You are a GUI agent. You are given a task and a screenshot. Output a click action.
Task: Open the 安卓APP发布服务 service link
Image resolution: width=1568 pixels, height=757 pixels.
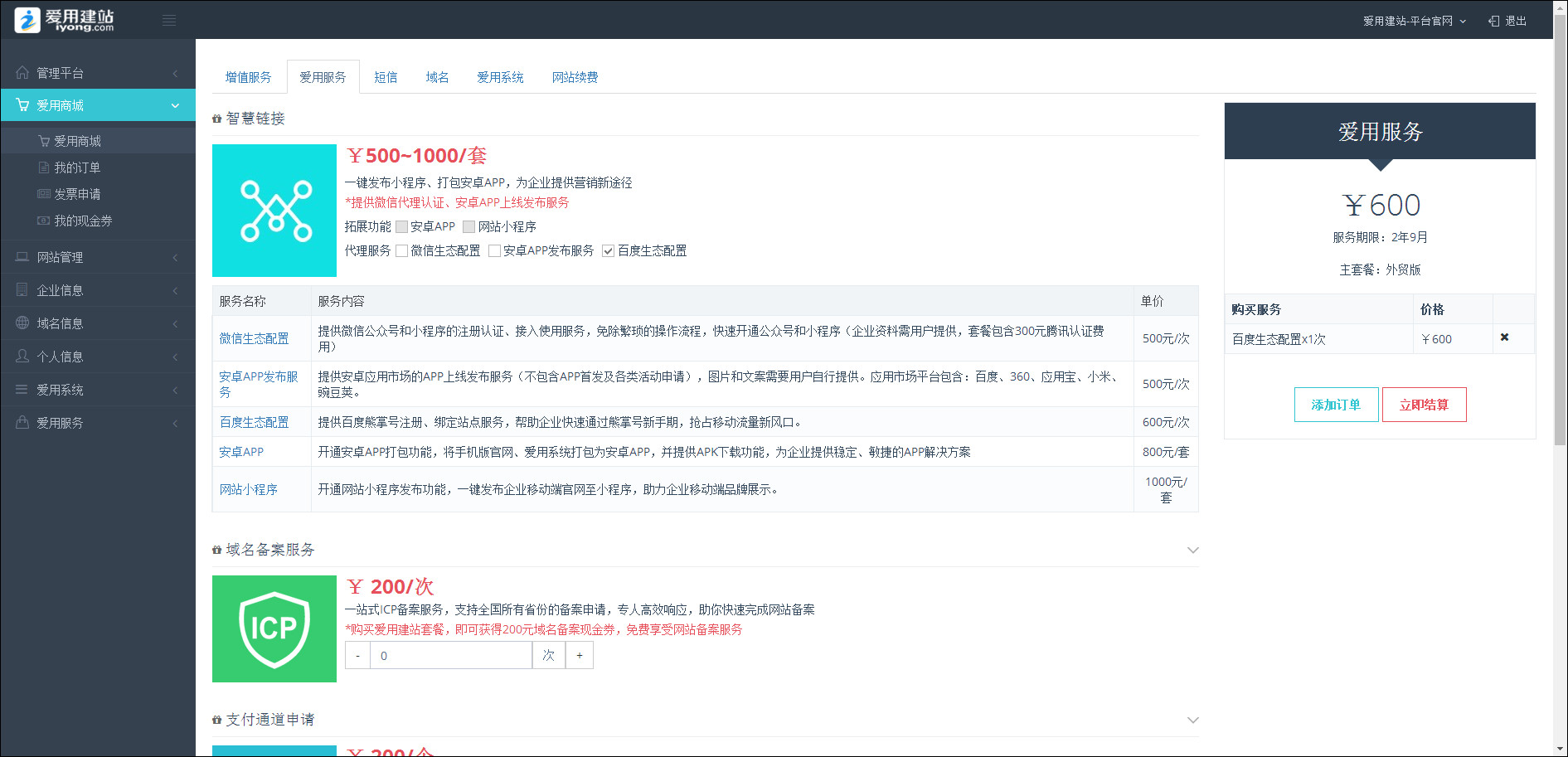click(258, 384)
